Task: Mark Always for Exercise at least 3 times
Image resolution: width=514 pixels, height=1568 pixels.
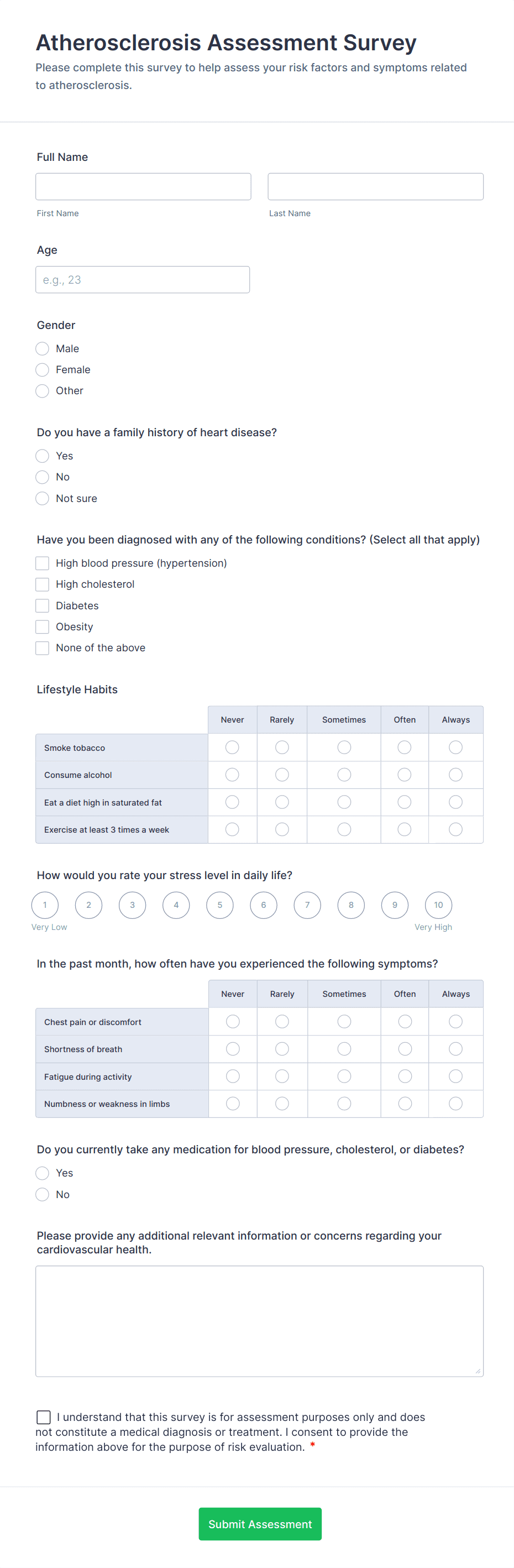Action: click(x=455, y=829)
